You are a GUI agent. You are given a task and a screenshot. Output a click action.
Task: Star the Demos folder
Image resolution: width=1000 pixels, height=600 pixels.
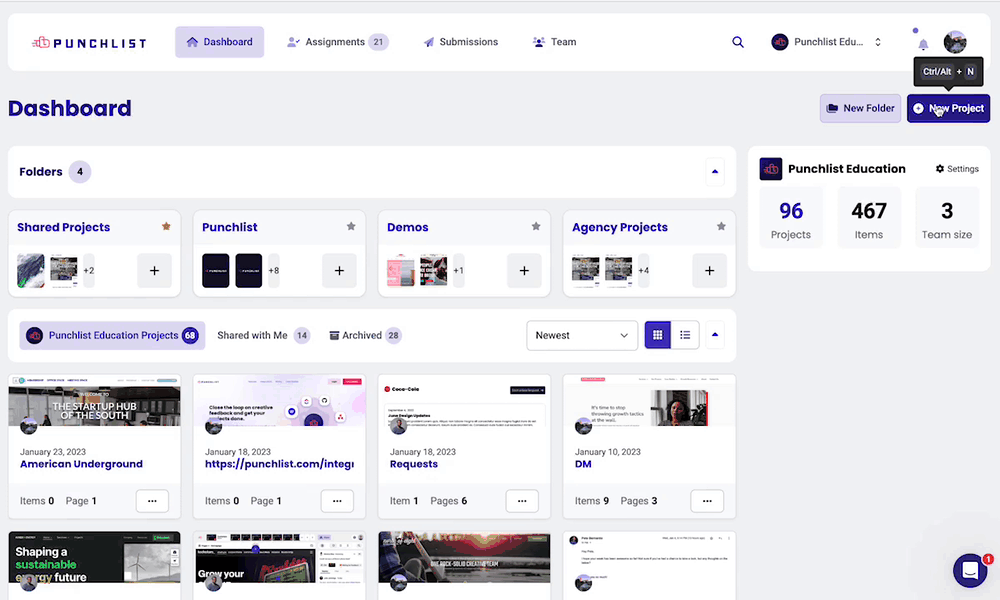[536, 226]
